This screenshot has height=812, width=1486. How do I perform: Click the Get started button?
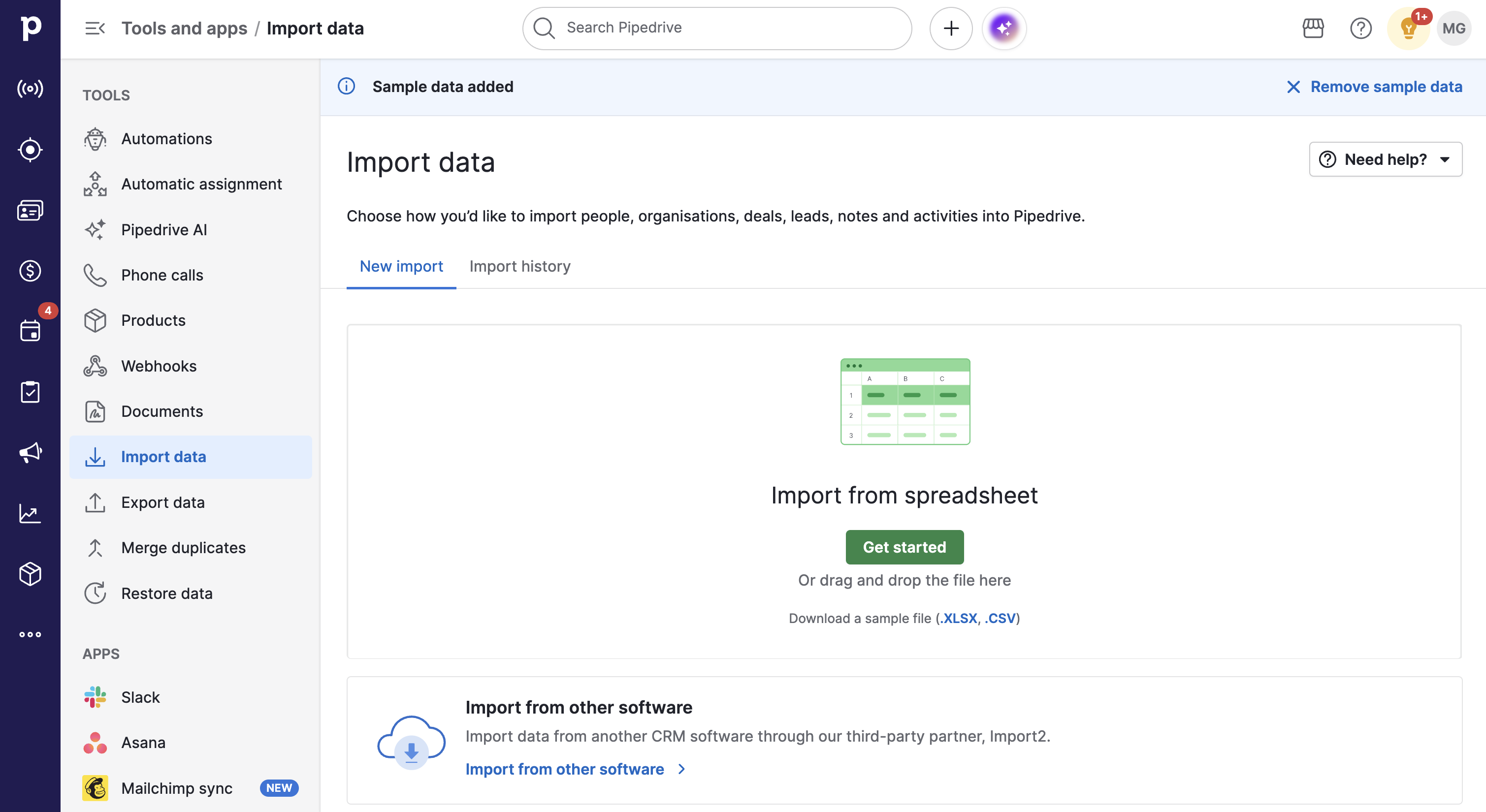coord(904,547)
